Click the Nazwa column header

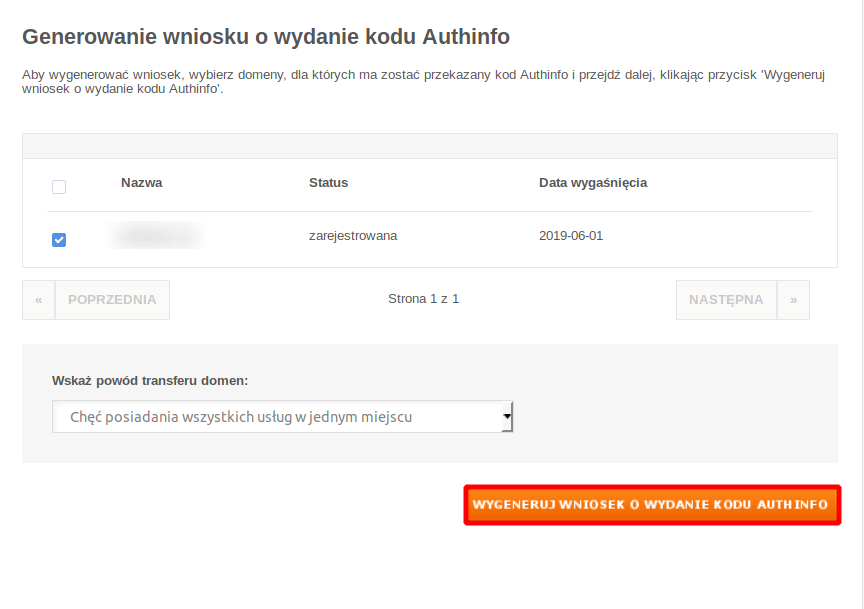(141, 183)
